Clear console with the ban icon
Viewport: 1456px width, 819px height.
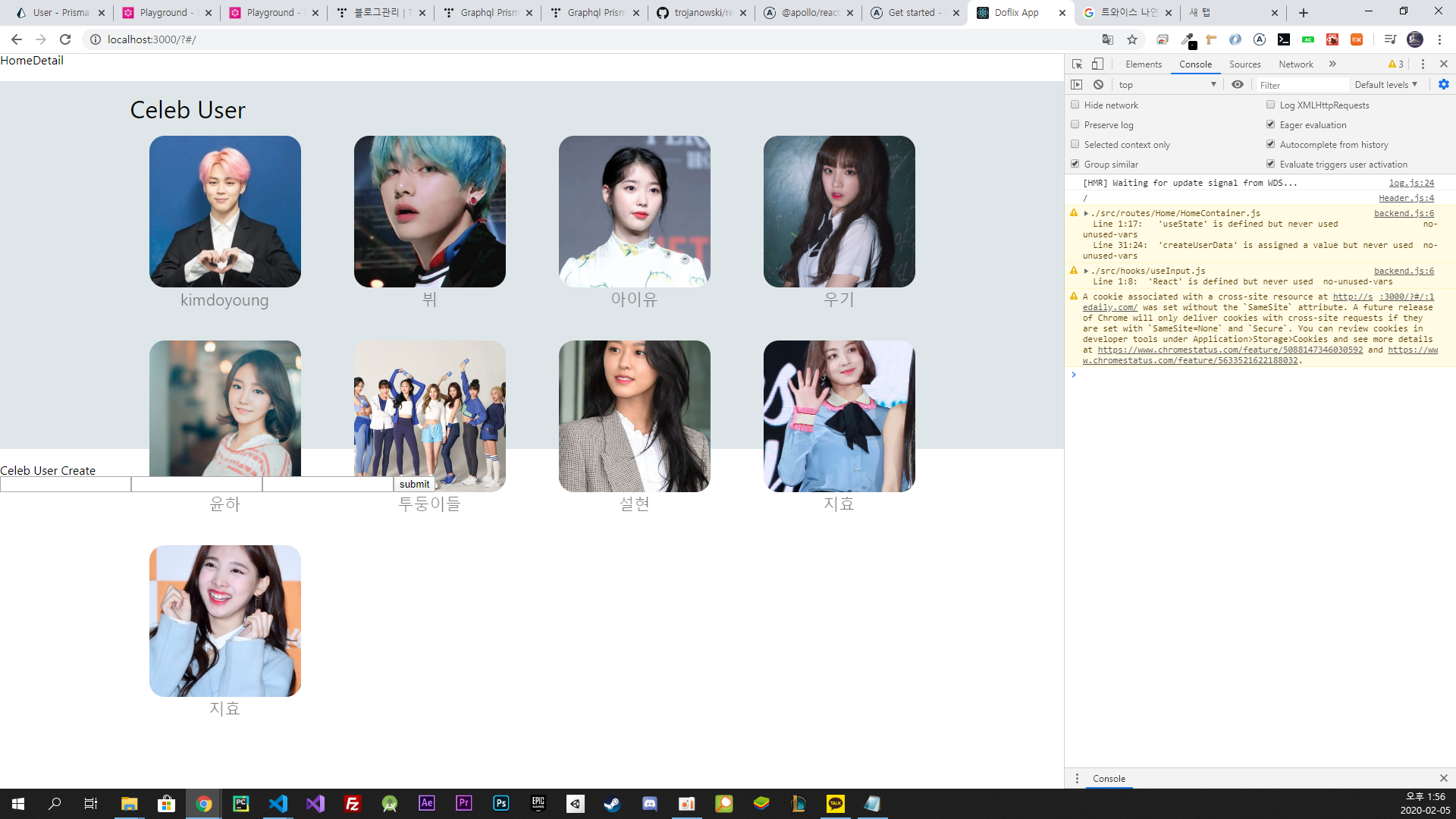(1098, 85)
